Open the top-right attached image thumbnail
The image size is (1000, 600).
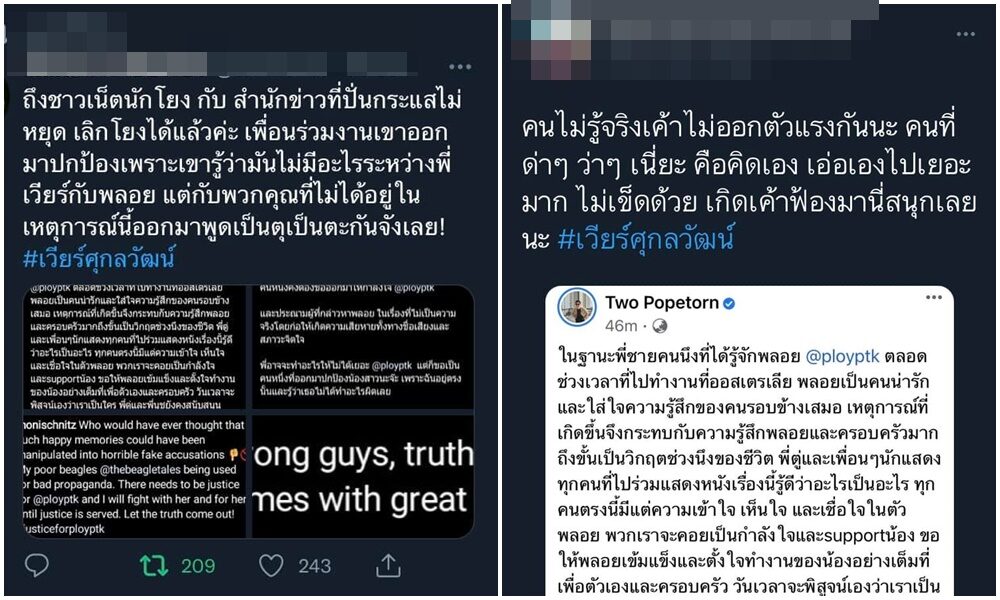tap(363, 346)
